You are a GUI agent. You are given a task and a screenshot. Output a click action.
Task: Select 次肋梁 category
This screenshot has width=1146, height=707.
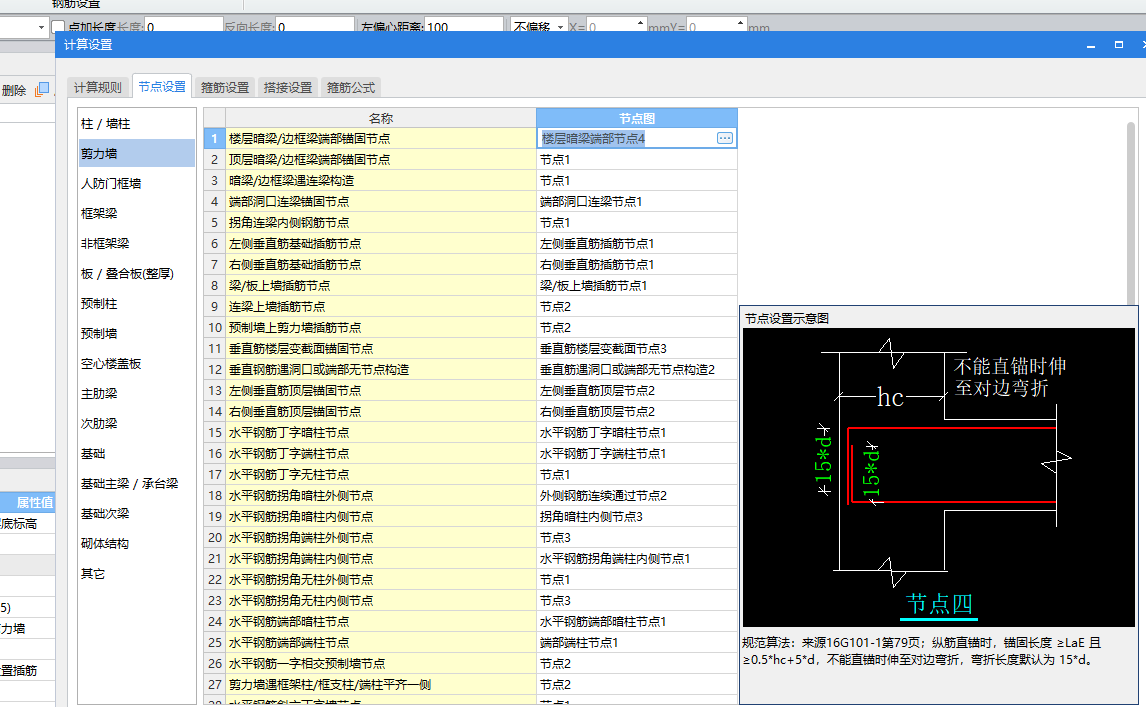(137, 423)
